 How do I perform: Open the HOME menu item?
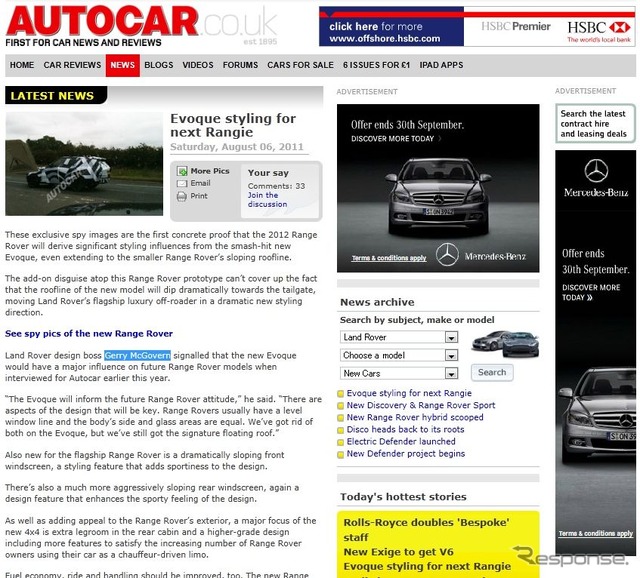pyautogui.click(x=22, y=65)
